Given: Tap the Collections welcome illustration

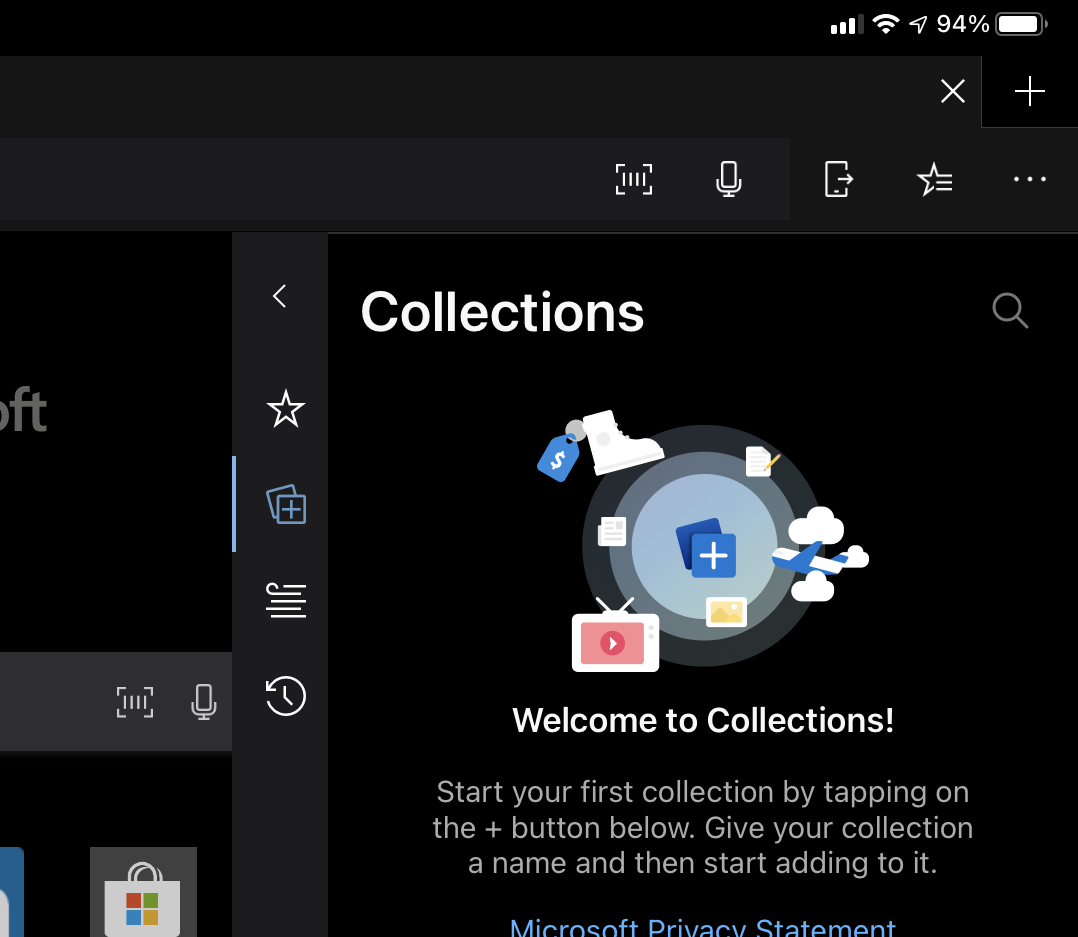Looking at the screenshot, I should [x=703, y=540].
